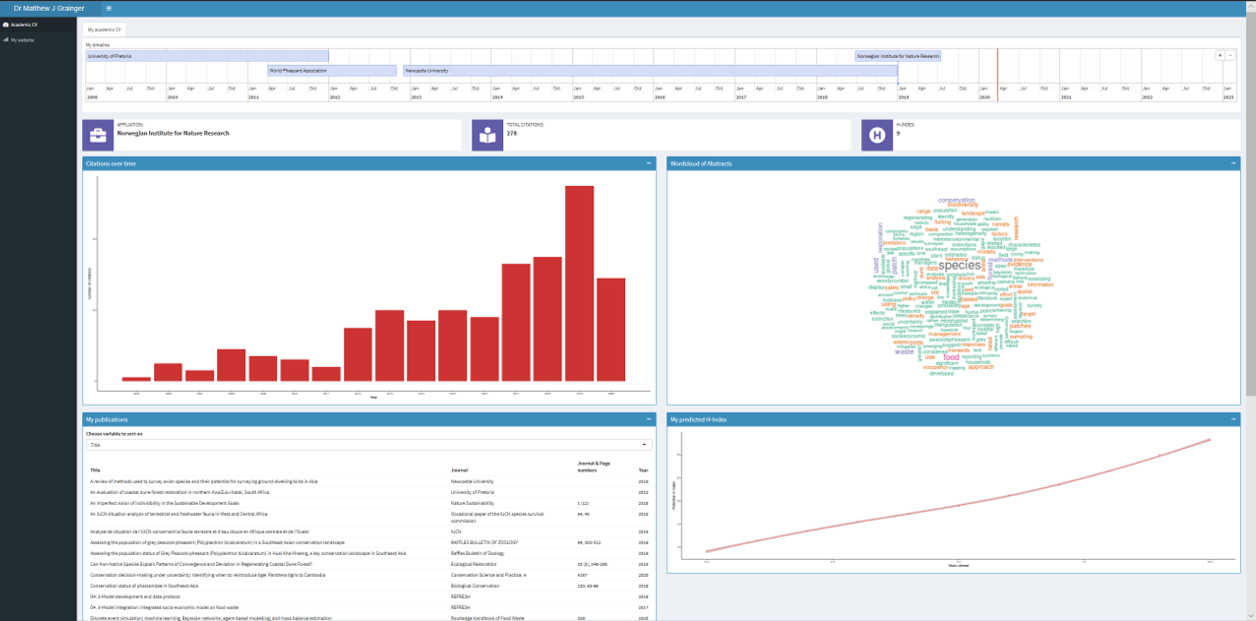Click the Dr Matthew J Grainger header title
Image resolution: width=1256 pixels, height=621 pixels.
[49, 8]
